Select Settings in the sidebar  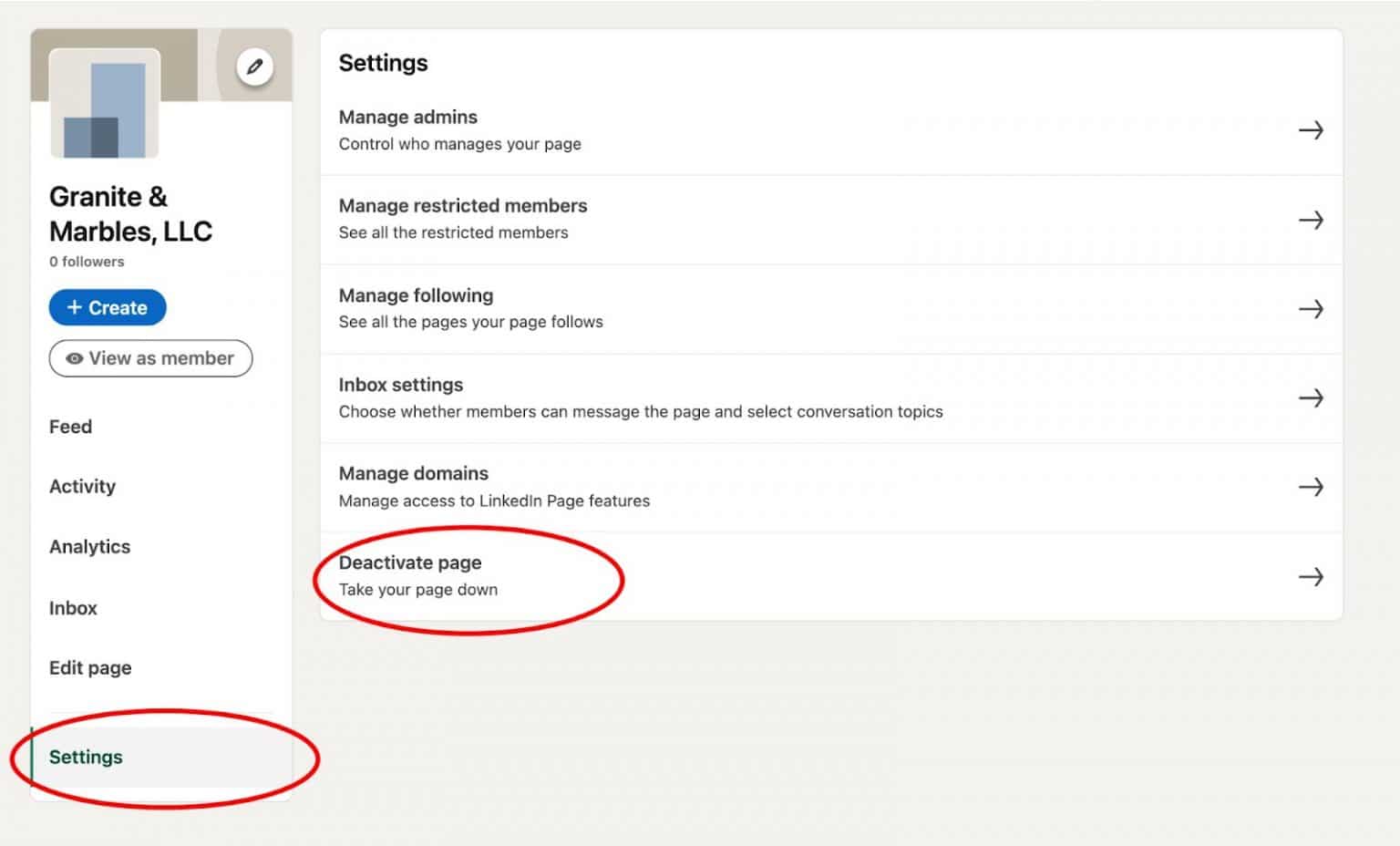click(x=86, y=757)
